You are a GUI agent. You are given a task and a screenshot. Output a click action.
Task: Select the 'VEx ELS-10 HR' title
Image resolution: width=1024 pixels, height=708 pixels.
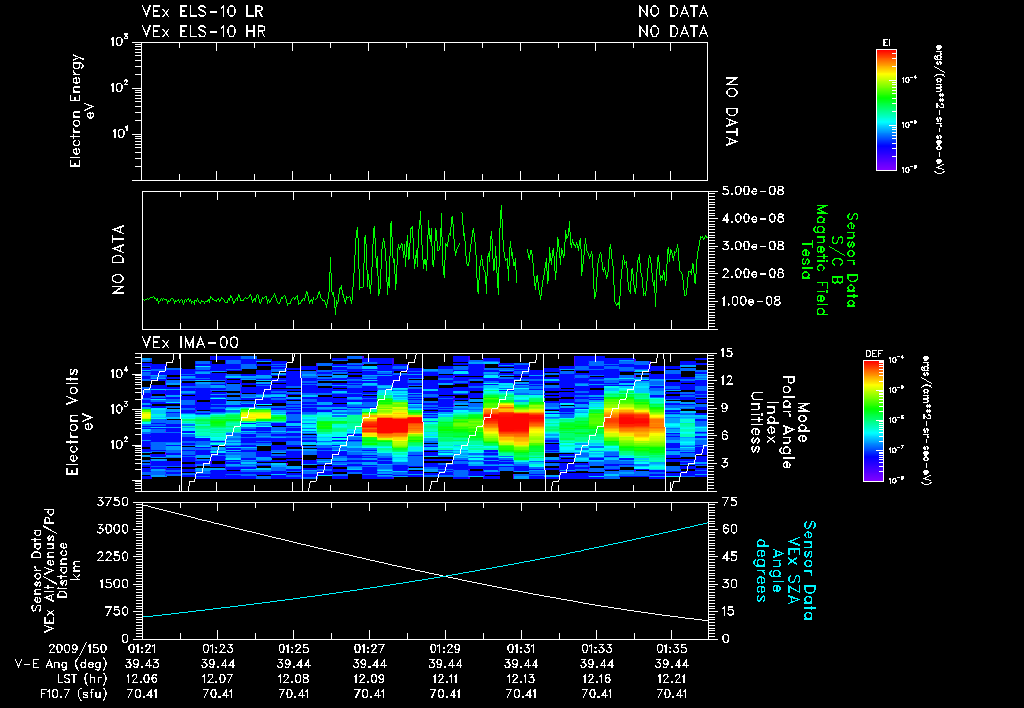204,31
